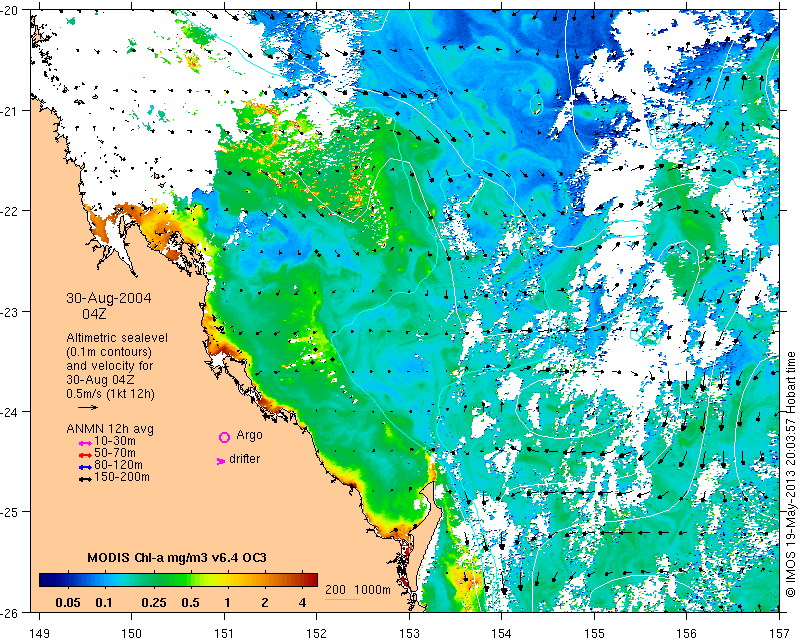Click the '151' longitude axis label
This screenshot has height=640, width=800.
click(x=224, y=633)
